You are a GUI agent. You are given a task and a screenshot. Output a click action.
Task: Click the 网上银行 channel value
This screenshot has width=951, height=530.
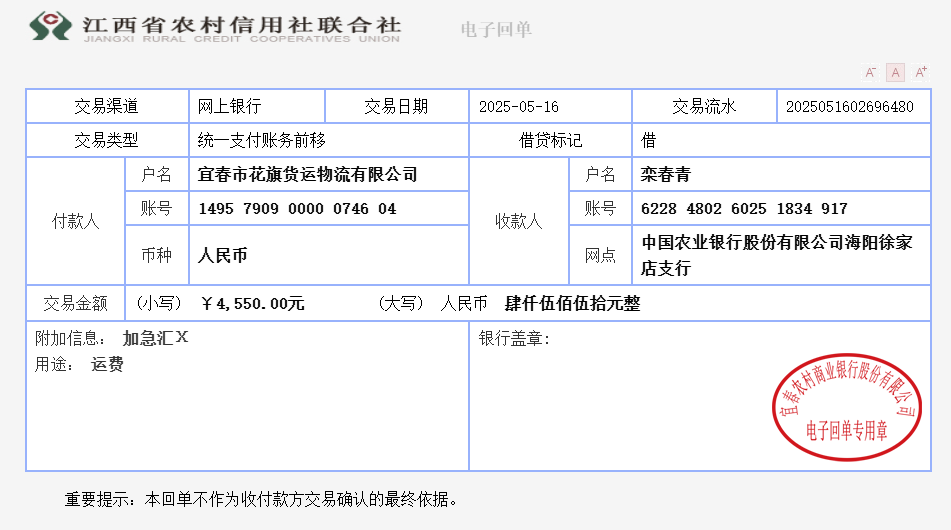click(229, 107)
